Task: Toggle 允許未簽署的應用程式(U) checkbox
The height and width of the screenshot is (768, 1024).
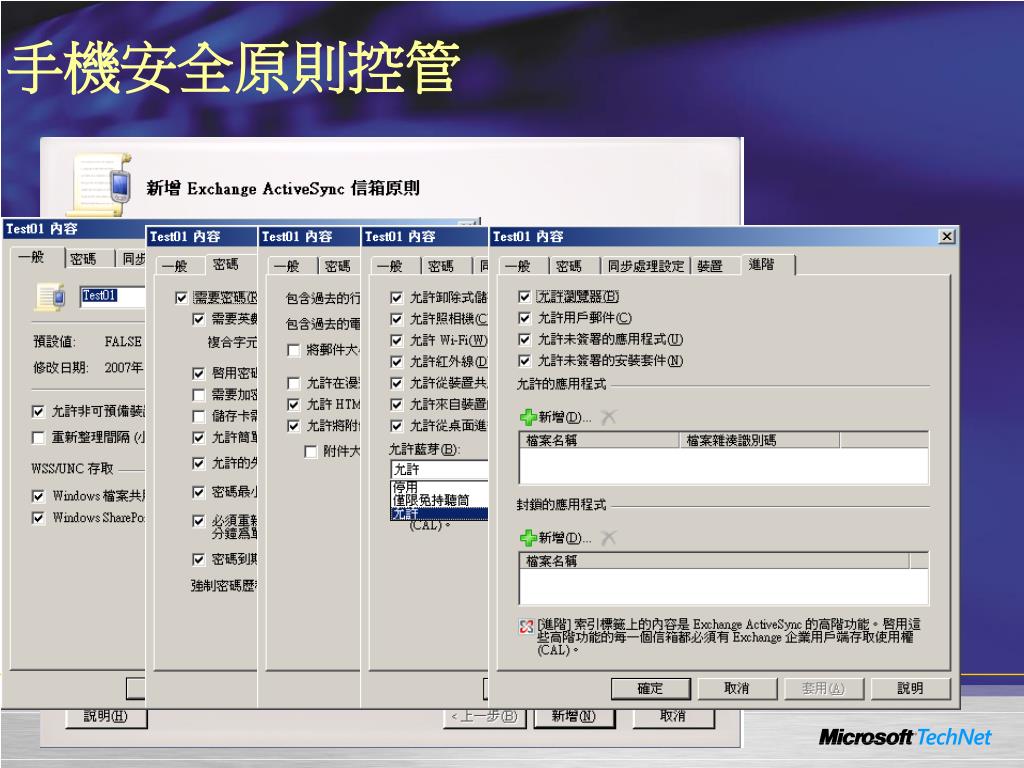Action: (x=524, y=340)
